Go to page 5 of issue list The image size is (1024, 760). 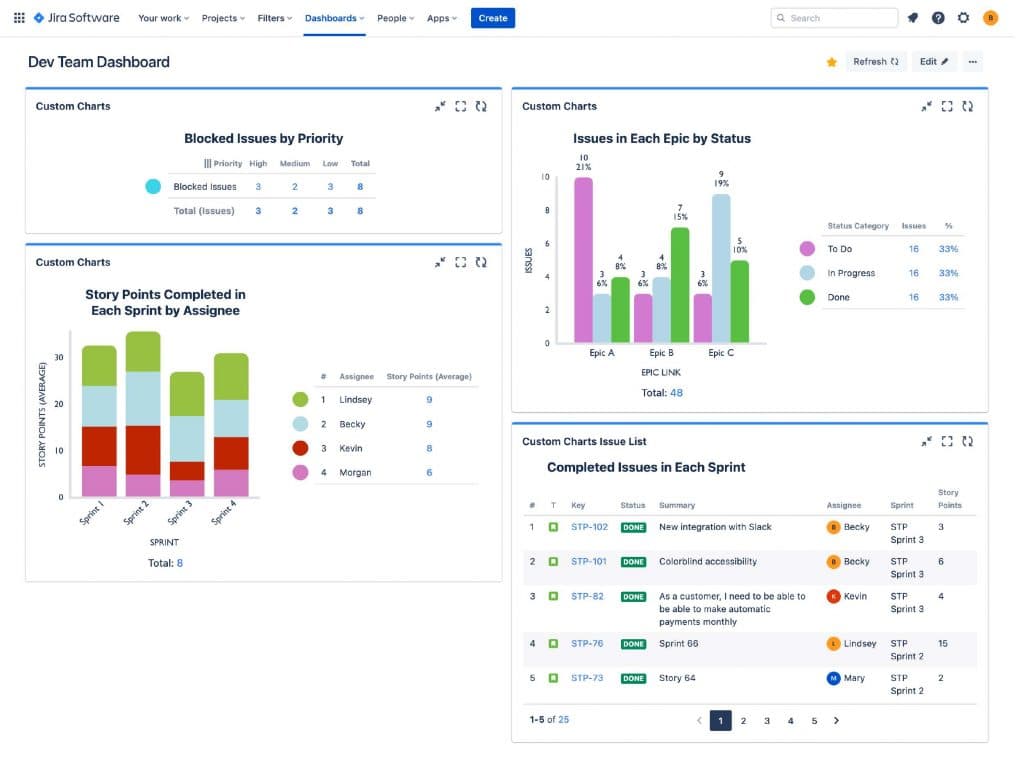point(814,721)
